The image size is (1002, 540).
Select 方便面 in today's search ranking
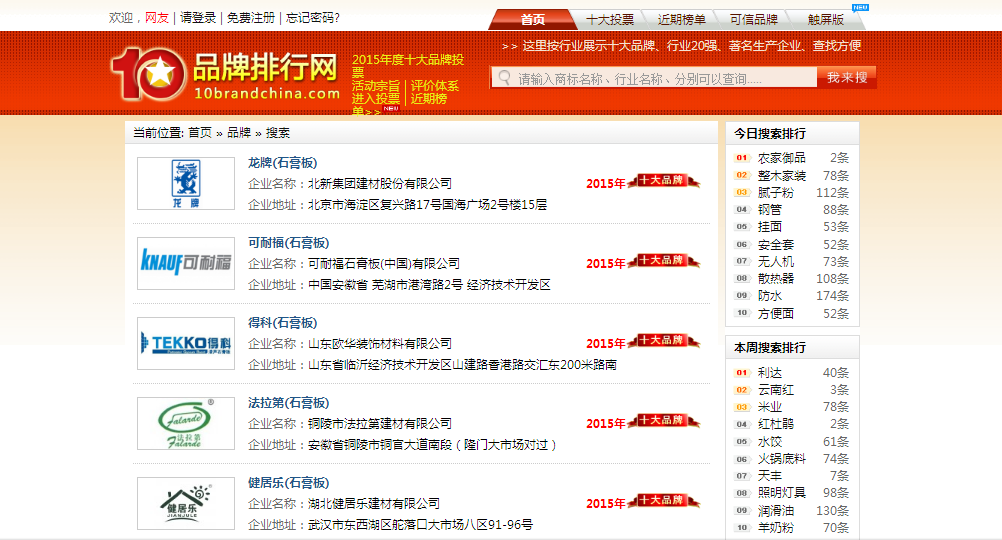776,314
